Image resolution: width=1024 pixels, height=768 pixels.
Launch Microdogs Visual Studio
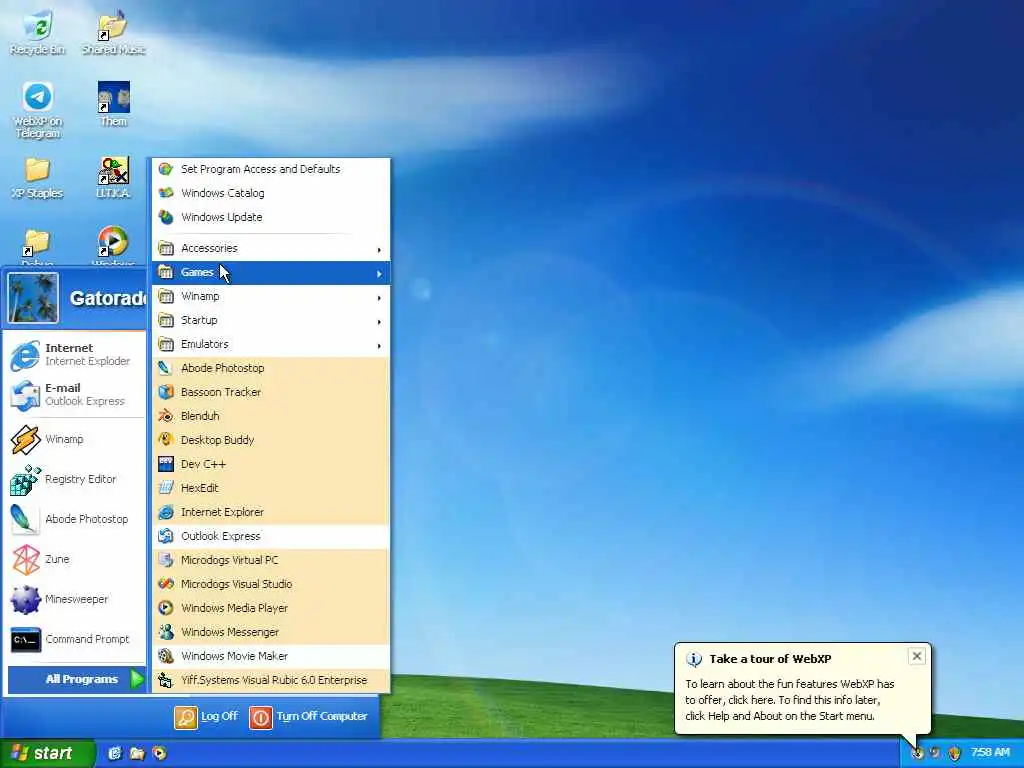pyautogui.click(x=271, y=584)
